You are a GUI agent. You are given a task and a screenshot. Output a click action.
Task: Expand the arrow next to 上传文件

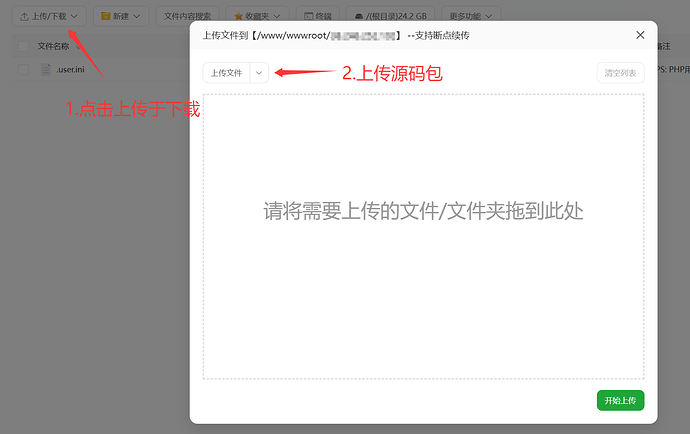[259, 73]
